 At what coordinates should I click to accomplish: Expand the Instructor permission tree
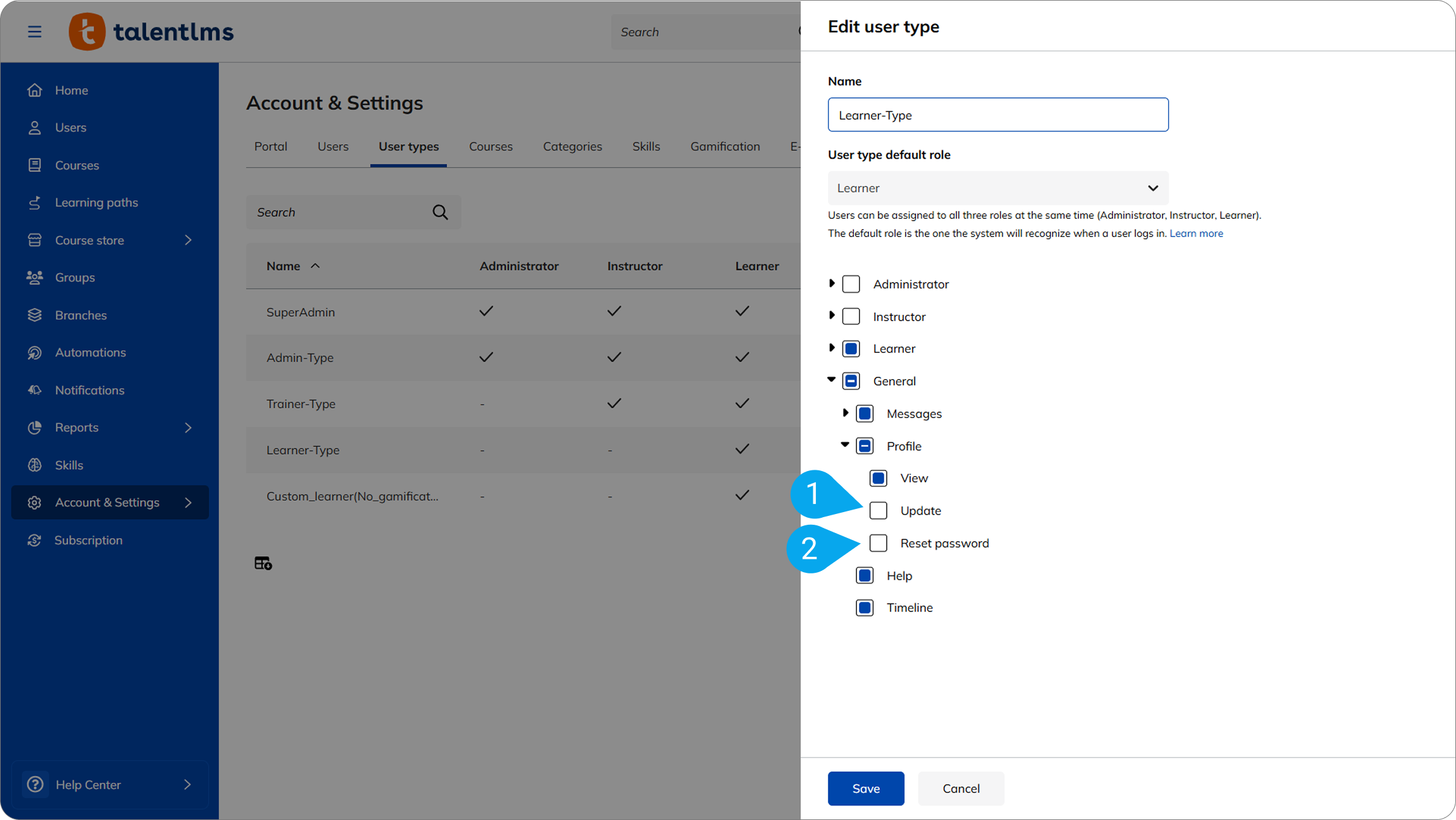pos(832,315)
